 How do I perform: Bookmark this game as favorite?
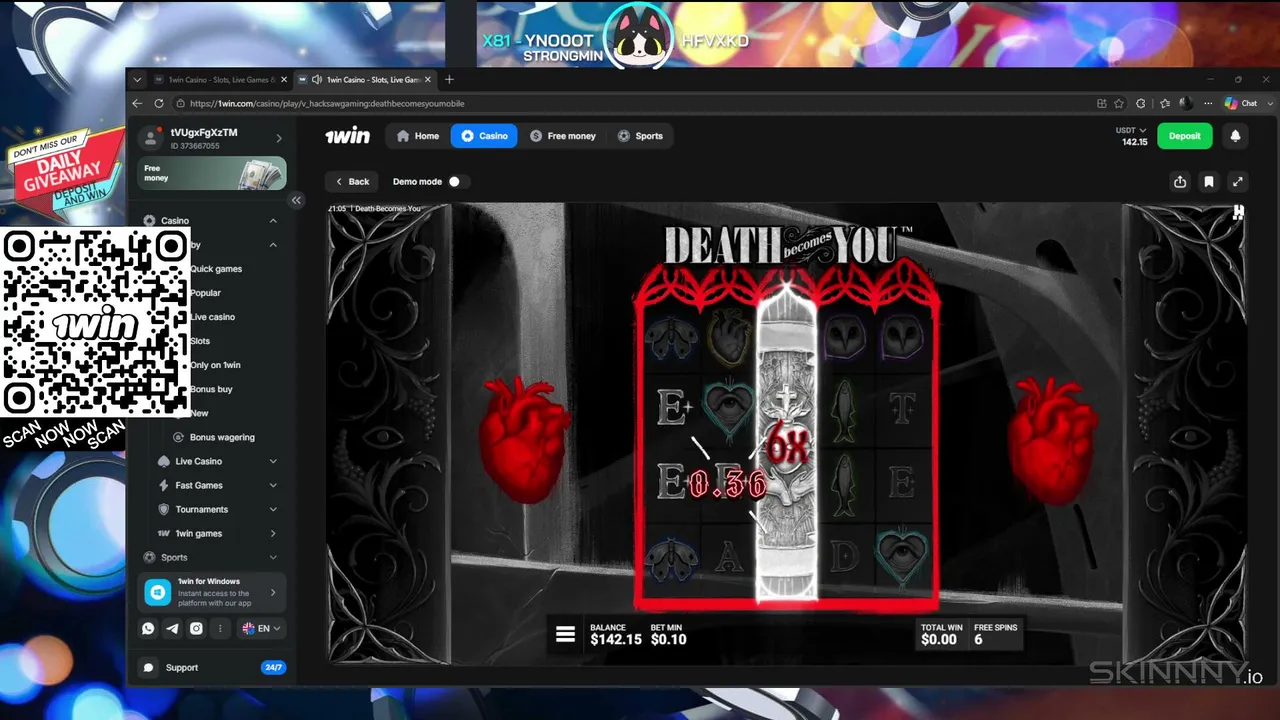coord(1209,181)
